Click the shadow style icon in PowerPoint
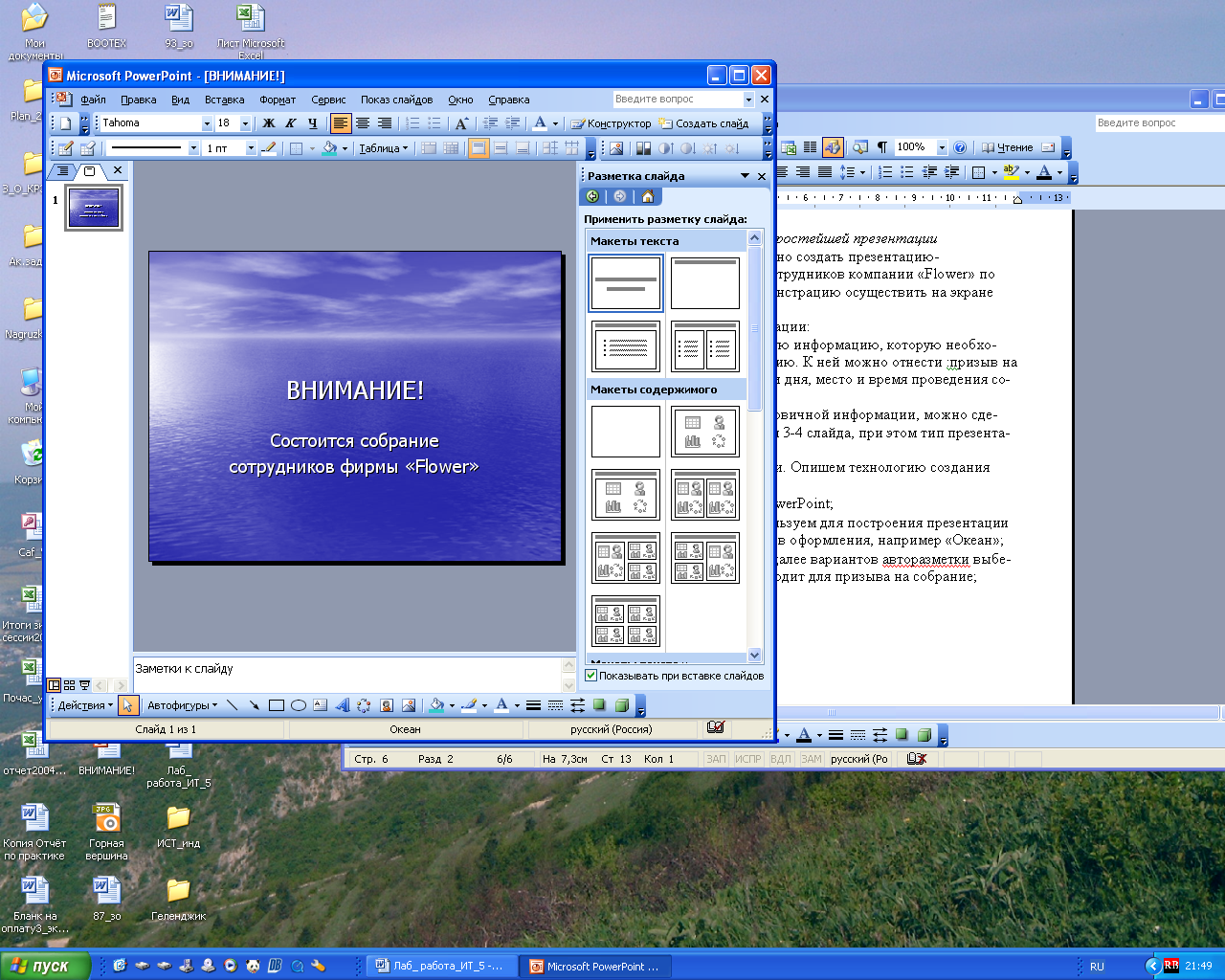The width and height of the screenshot is (1225, 980). [599, 705]
